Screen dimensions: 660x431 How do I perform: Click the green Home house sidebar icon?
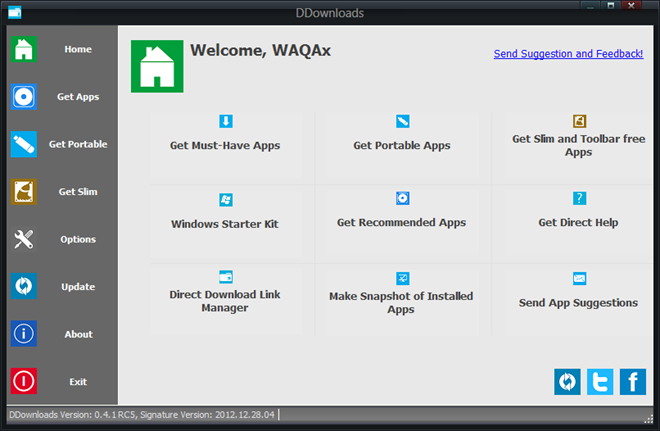(x=24, y=49)
